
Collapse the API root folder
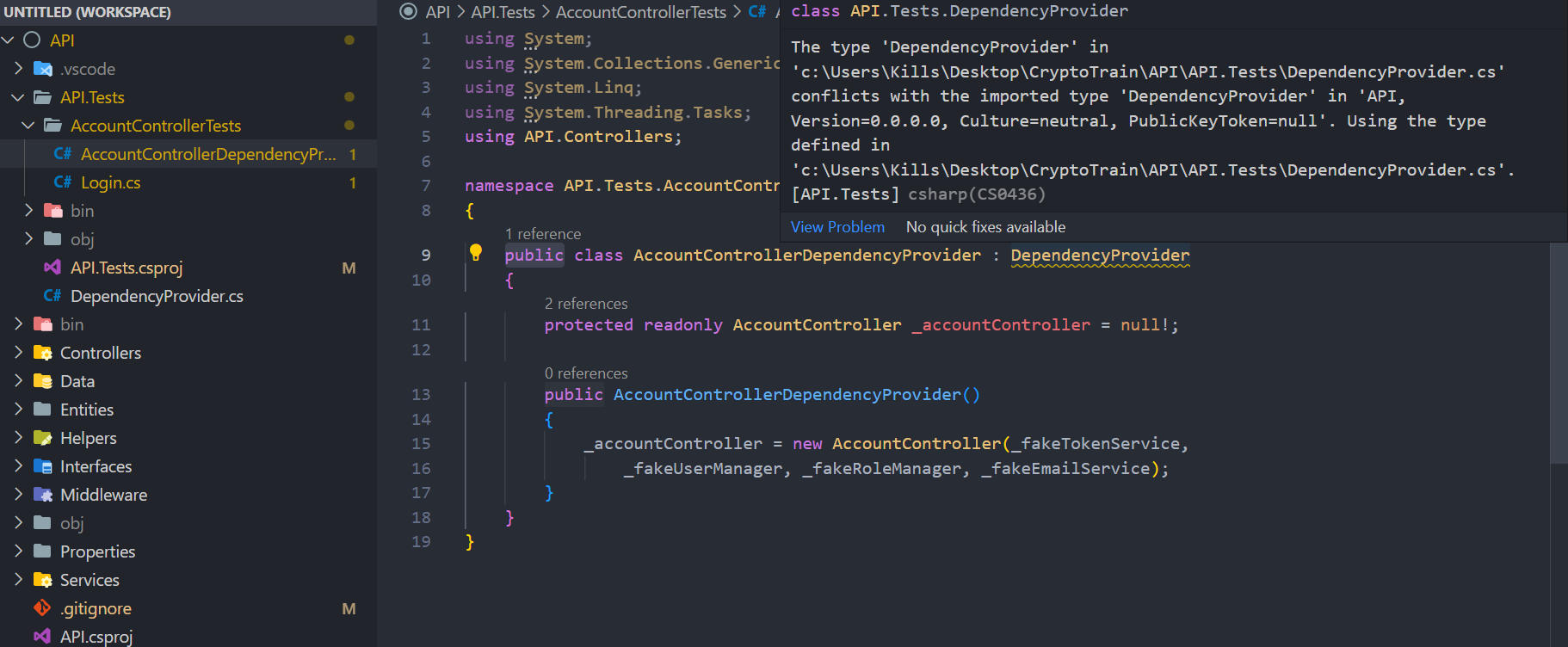pos(9,40)
